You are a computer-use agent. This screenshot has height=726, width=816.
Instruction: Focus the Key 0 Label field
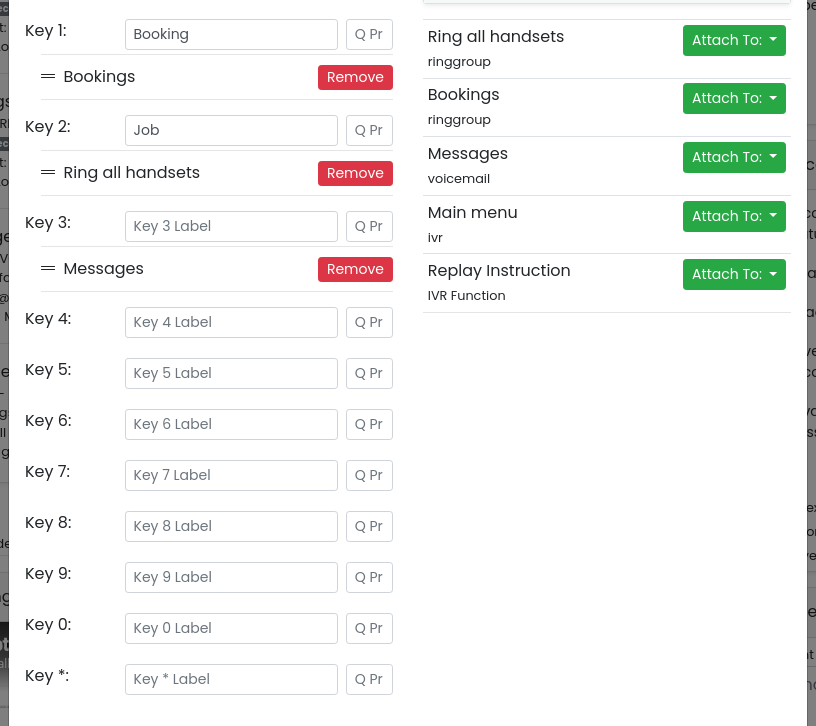(231, 628)
